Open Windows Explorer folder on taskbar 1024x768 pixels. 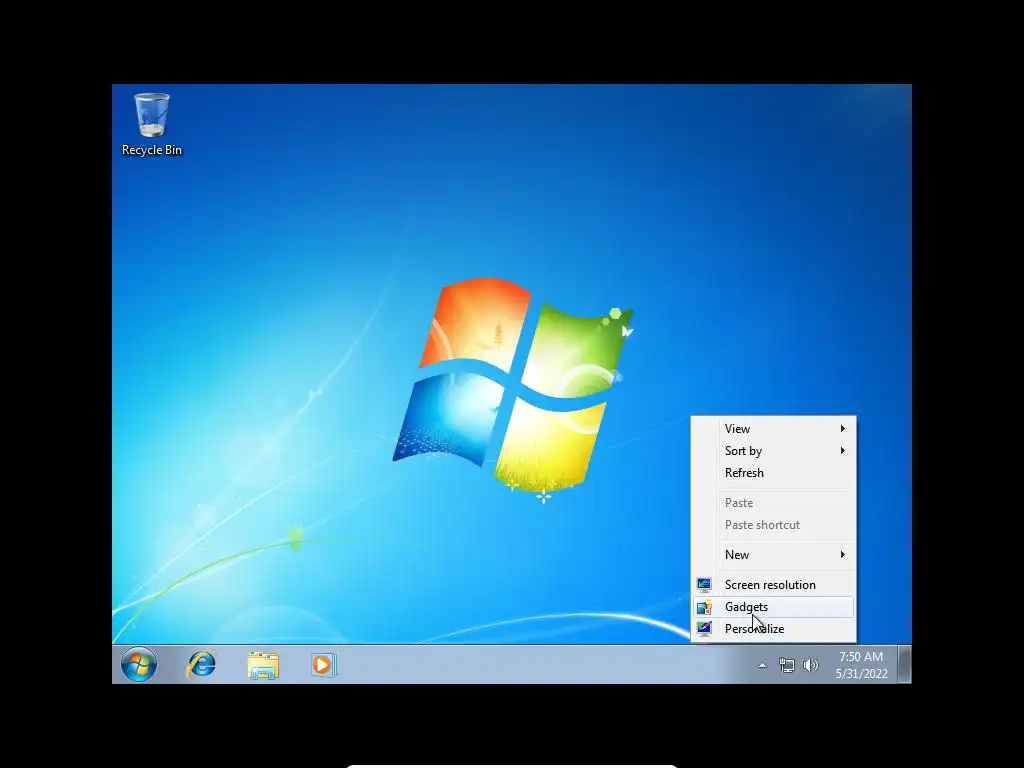point(263,665)
